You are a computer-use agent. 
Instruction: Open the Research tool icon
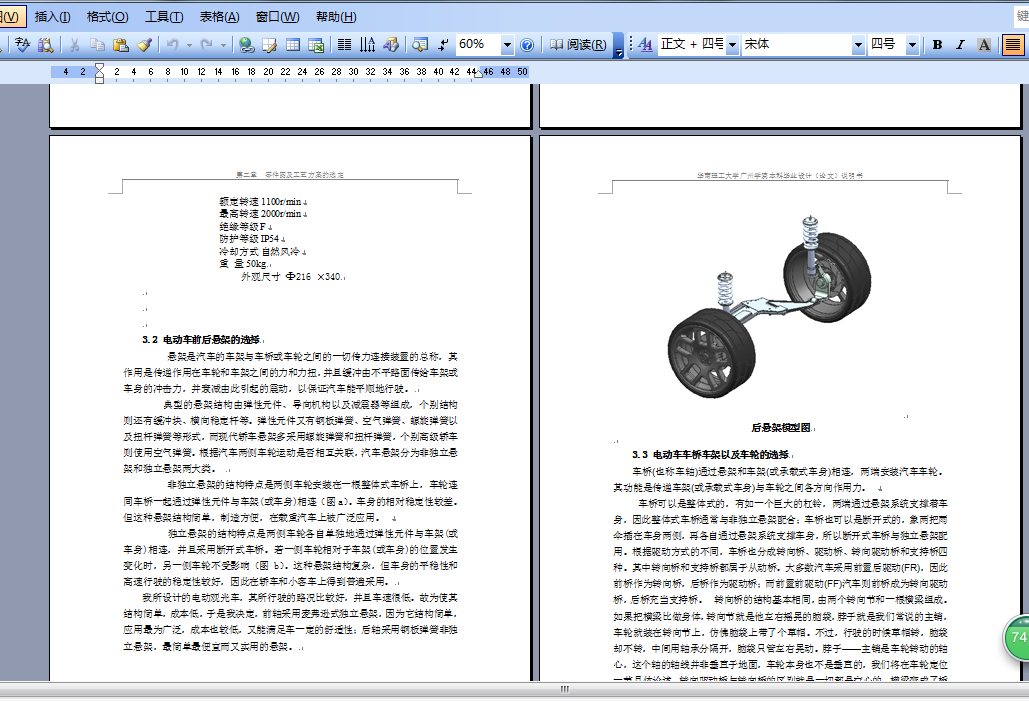[x=45, y=45]
